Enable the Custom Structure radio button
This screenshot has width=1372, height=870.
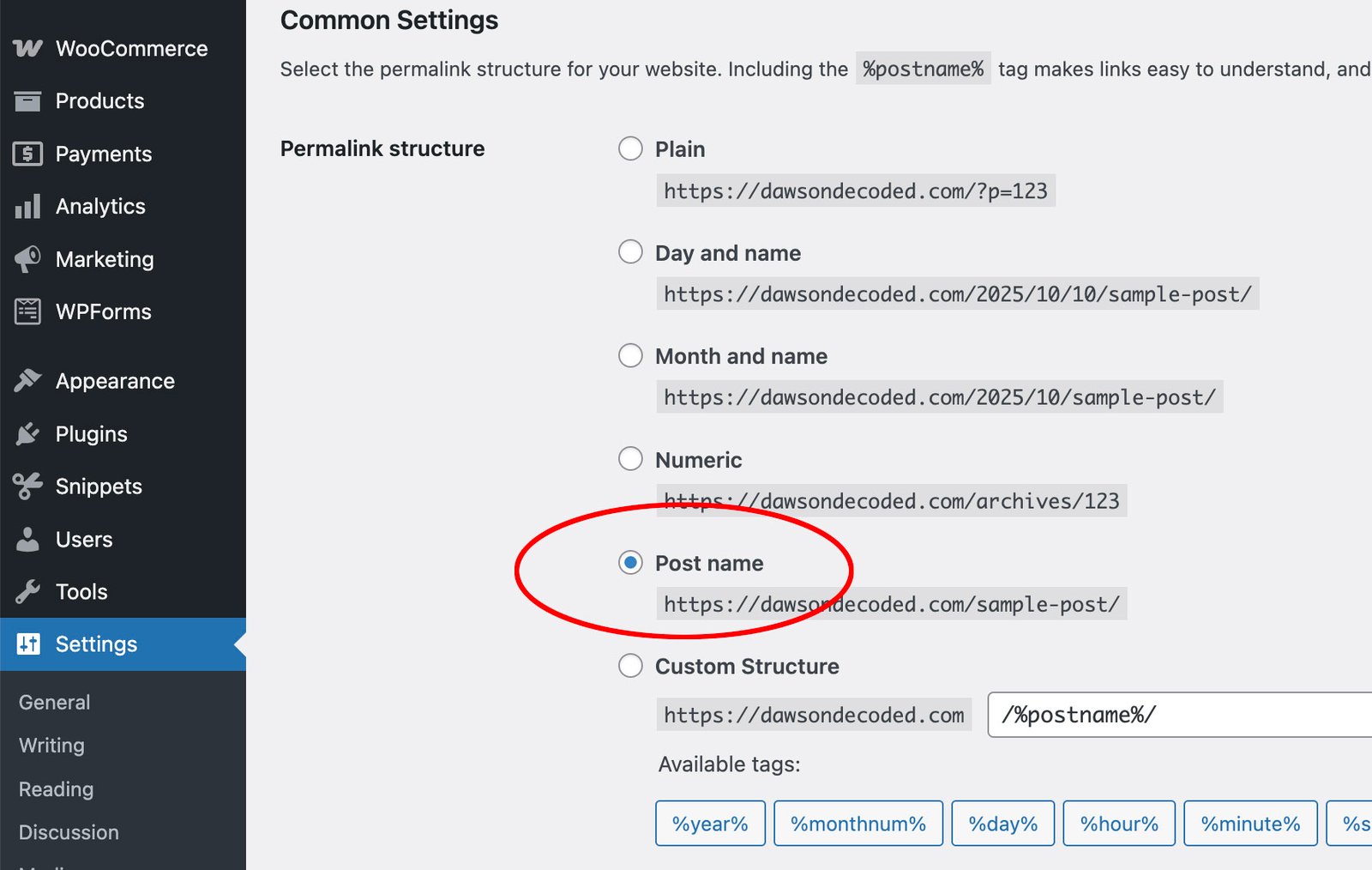[630, 666]
